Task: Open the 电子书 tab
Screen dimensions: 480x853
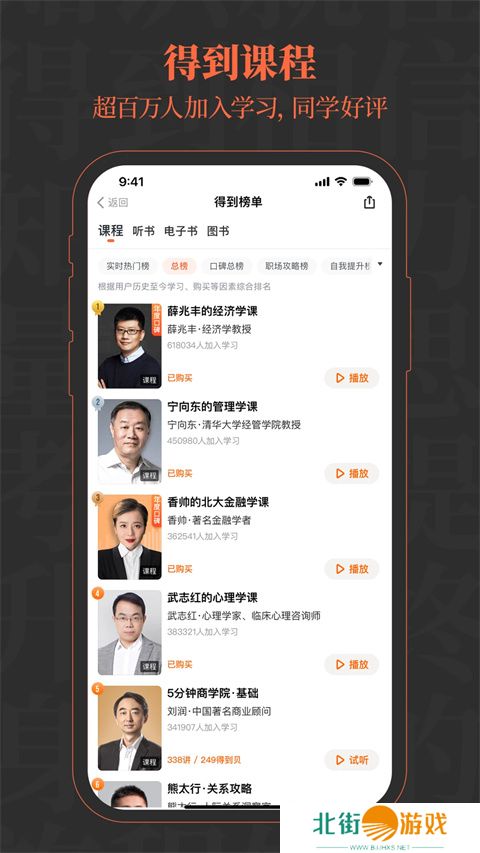Action: point(181,231)
